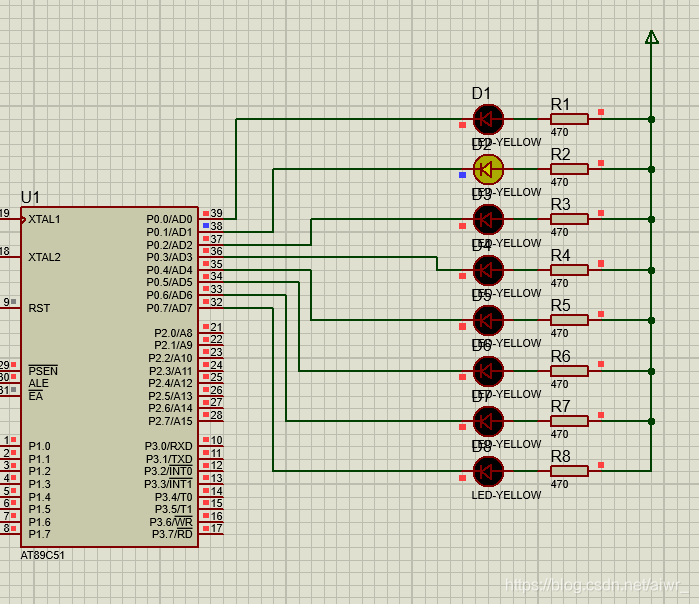Click pin number 38
Image resolution: width=699 pixels, height=604 pixels.
[x=216, y=226]
